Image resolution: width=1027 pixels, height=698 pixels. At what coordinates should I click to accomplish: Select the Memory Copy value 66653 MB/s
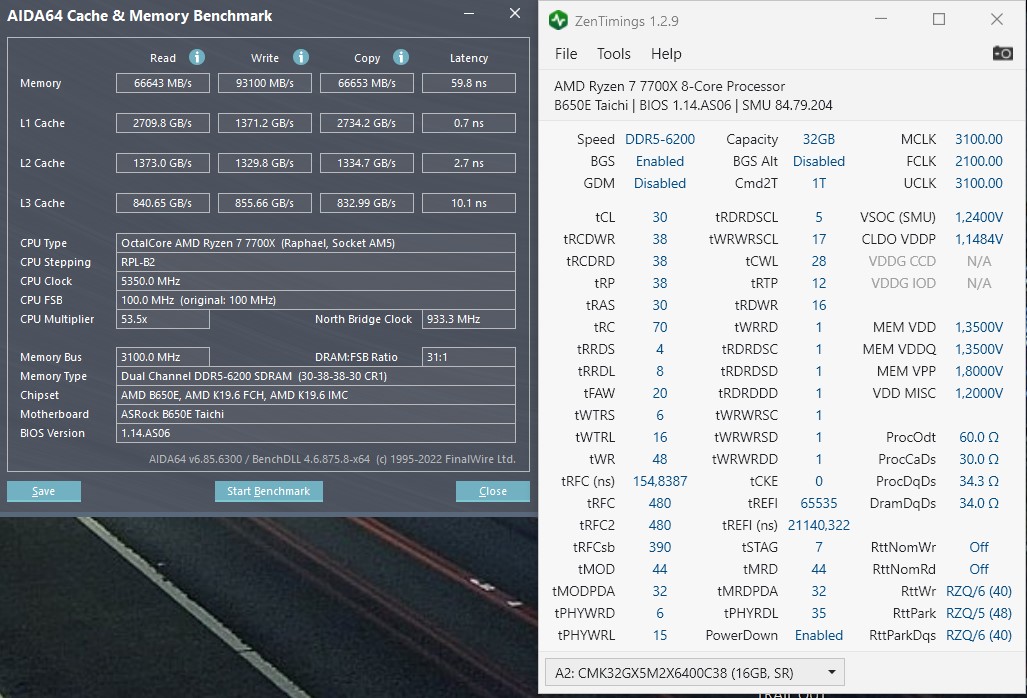pos(367,83)
